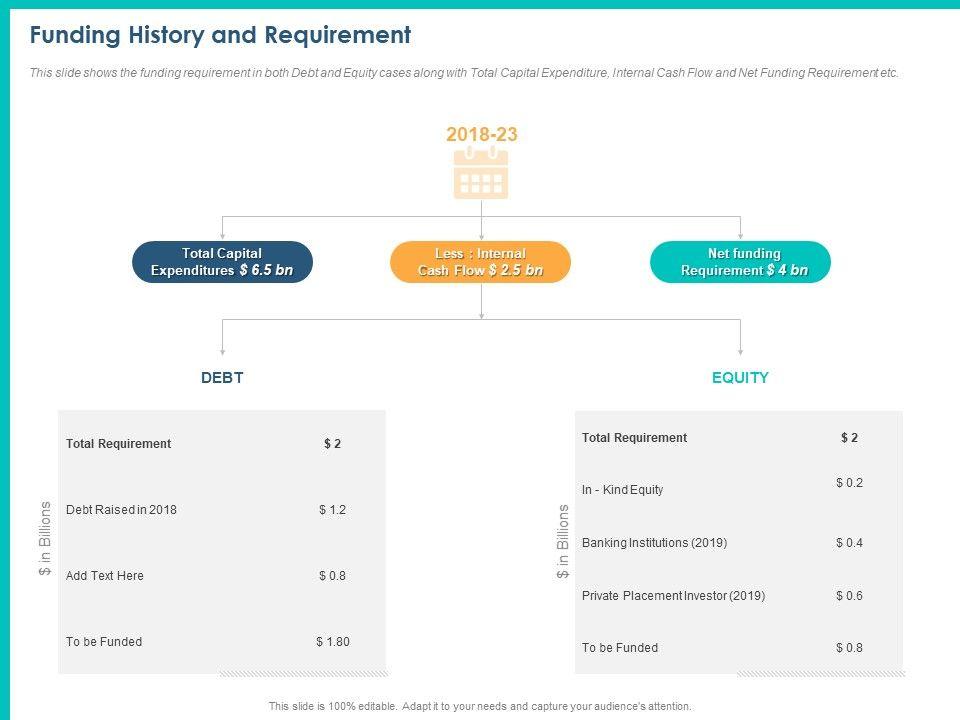Click the slide title Funding History and Requirement
This screenshot has height=720, width=960.
click(220, 35)
